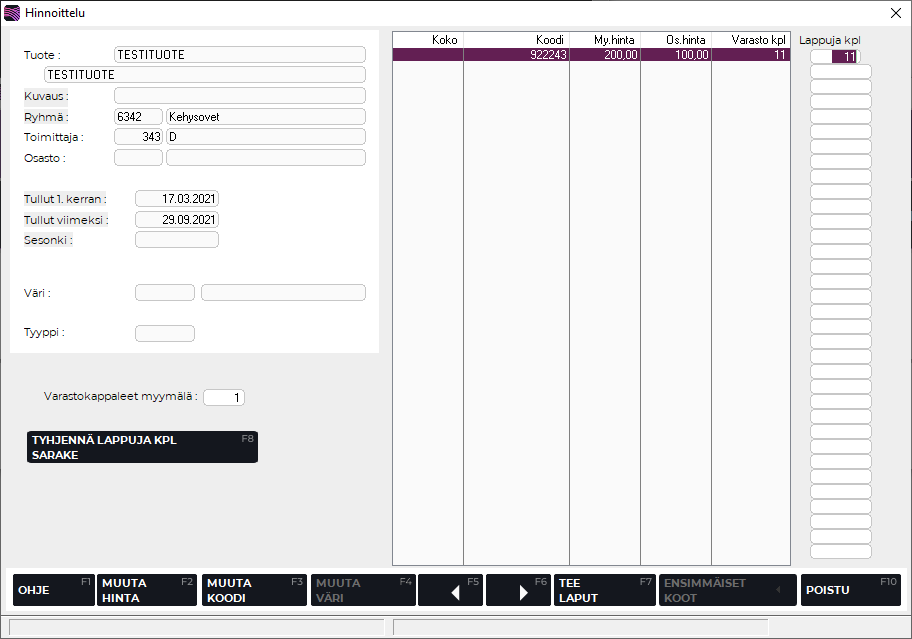Close the Hinnoittelu window

[x=894, y=13]
